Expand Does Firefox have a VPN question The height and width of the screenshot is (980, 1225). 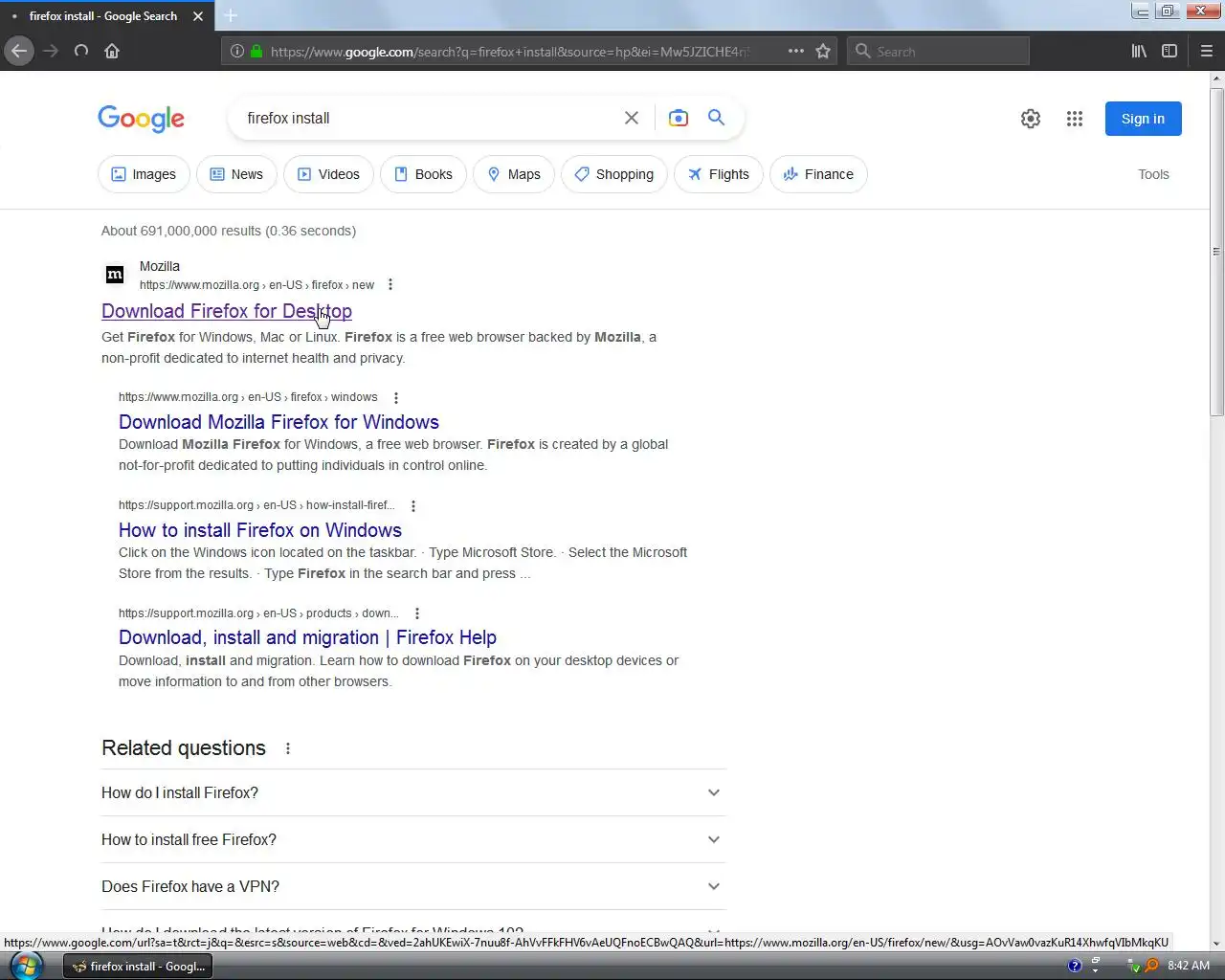click(x=413, y=886)
